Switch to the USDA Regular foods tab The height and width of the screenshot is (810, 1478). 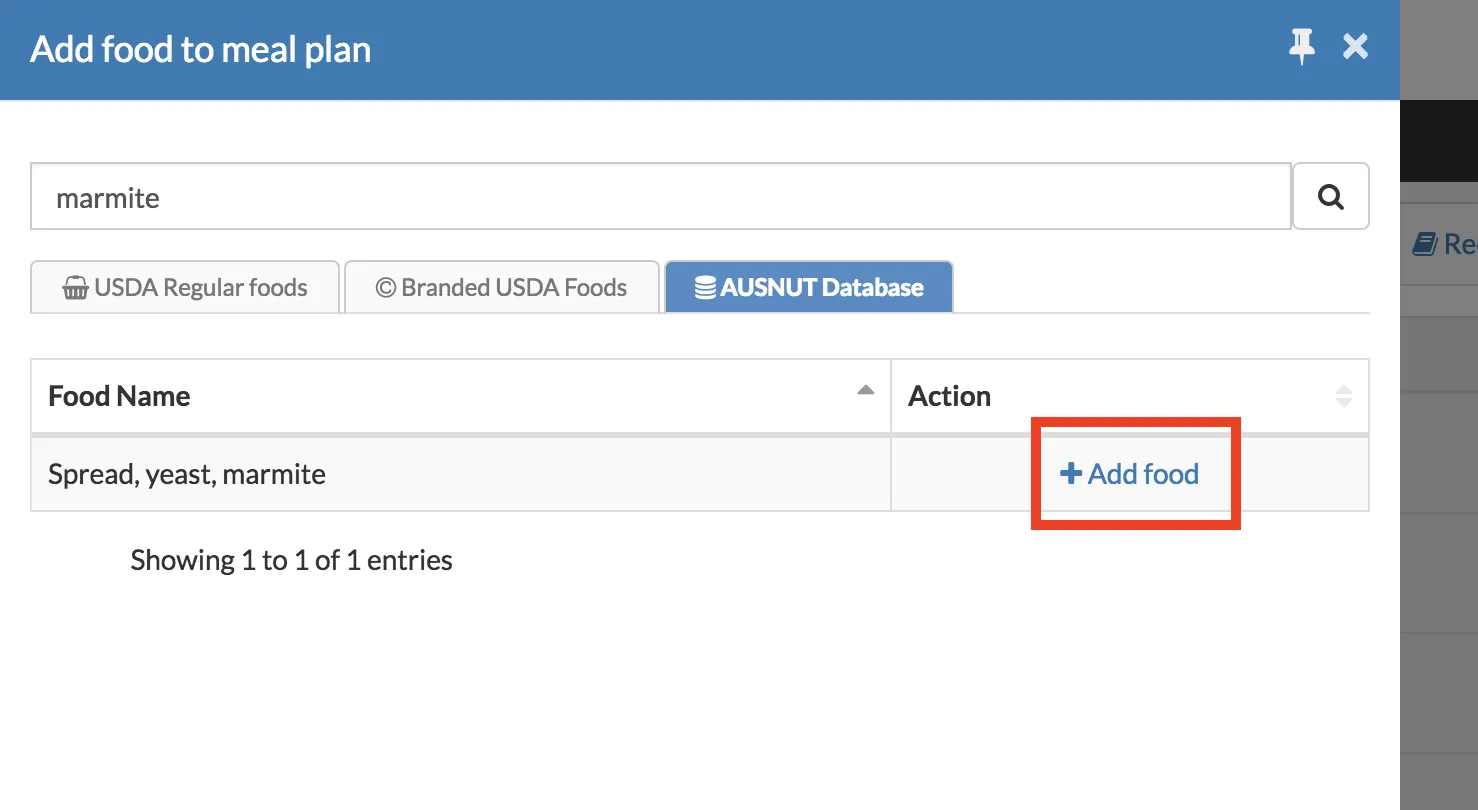click(x=200, y=288)
